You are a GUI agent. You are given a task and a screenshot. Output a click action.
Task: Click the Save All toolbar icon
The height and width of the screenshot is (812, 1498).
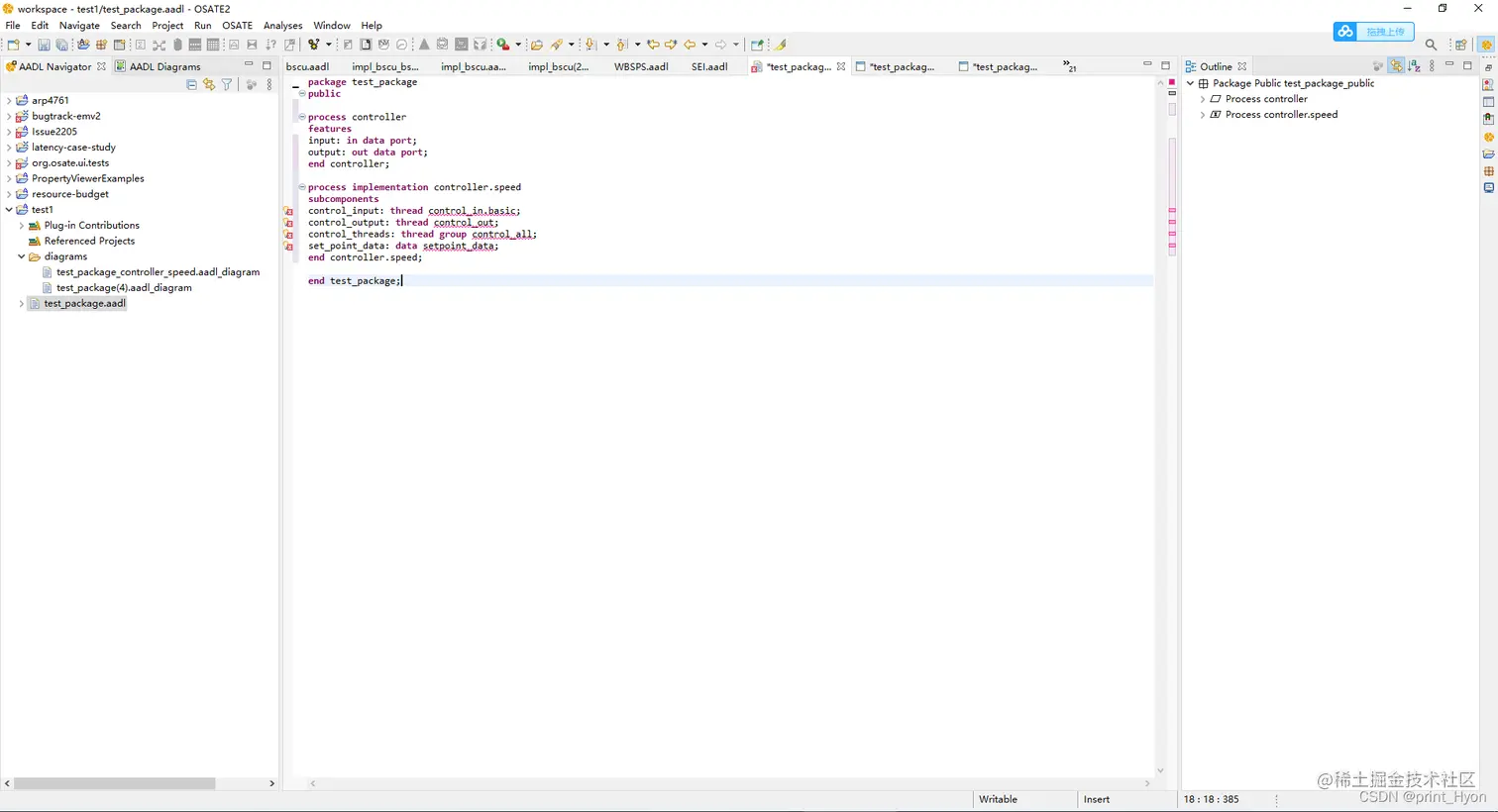coord(61,45)
